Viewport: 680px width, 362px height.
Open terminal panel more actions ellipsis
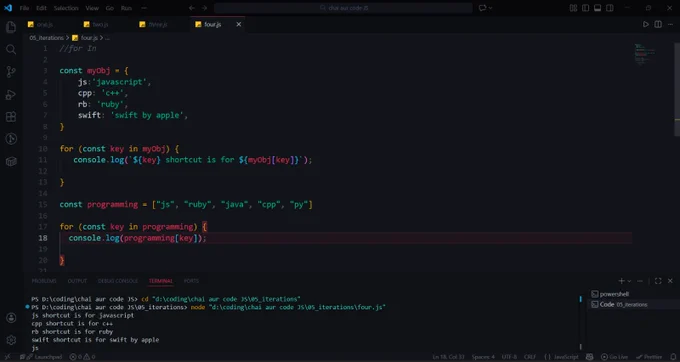coord(639,281)
